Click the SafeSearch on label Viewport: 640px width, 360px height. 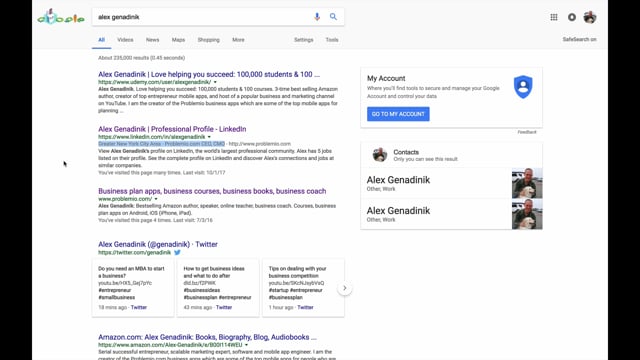pyautogui.click(x=579, y=39)
